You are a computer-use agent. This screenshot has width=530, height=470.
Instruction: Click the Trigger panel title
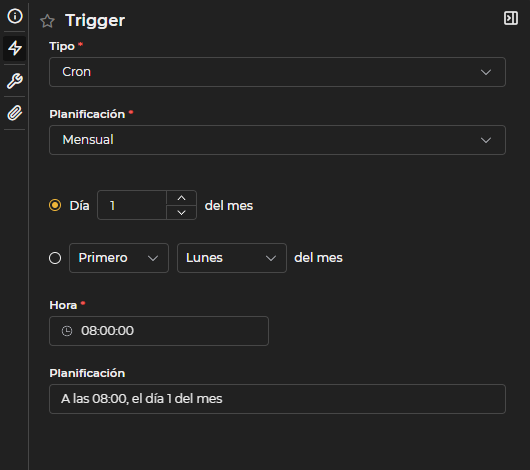tap(95, 21)
